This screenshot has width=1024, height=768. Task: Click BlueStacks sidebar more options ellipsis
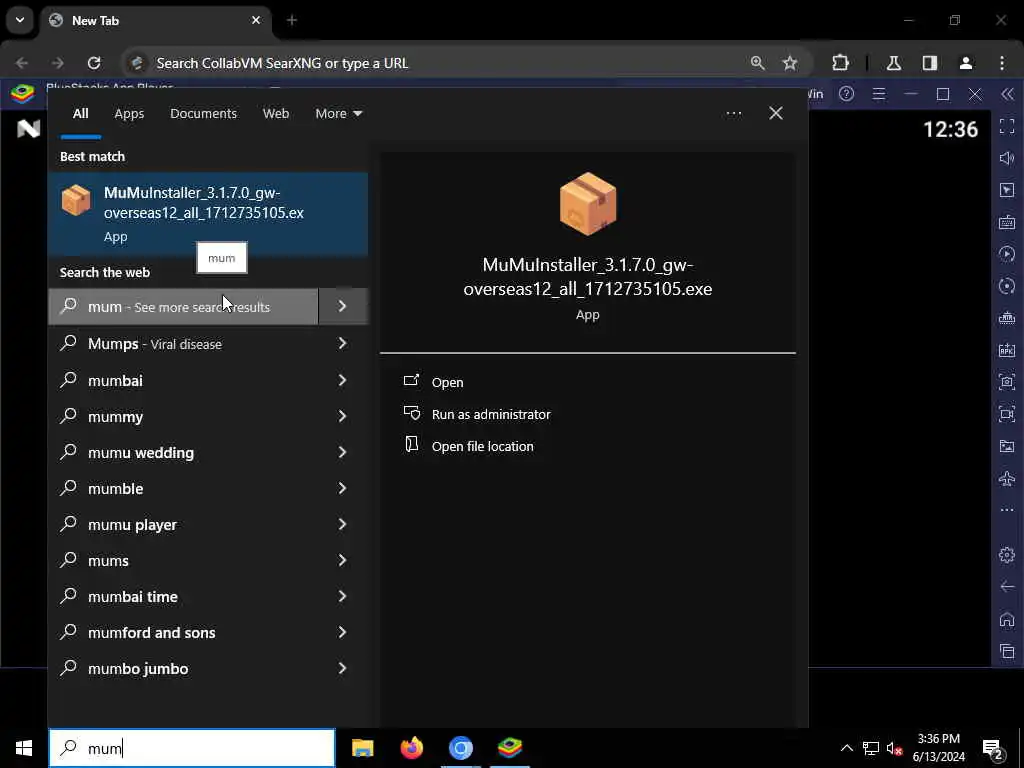1007,510
